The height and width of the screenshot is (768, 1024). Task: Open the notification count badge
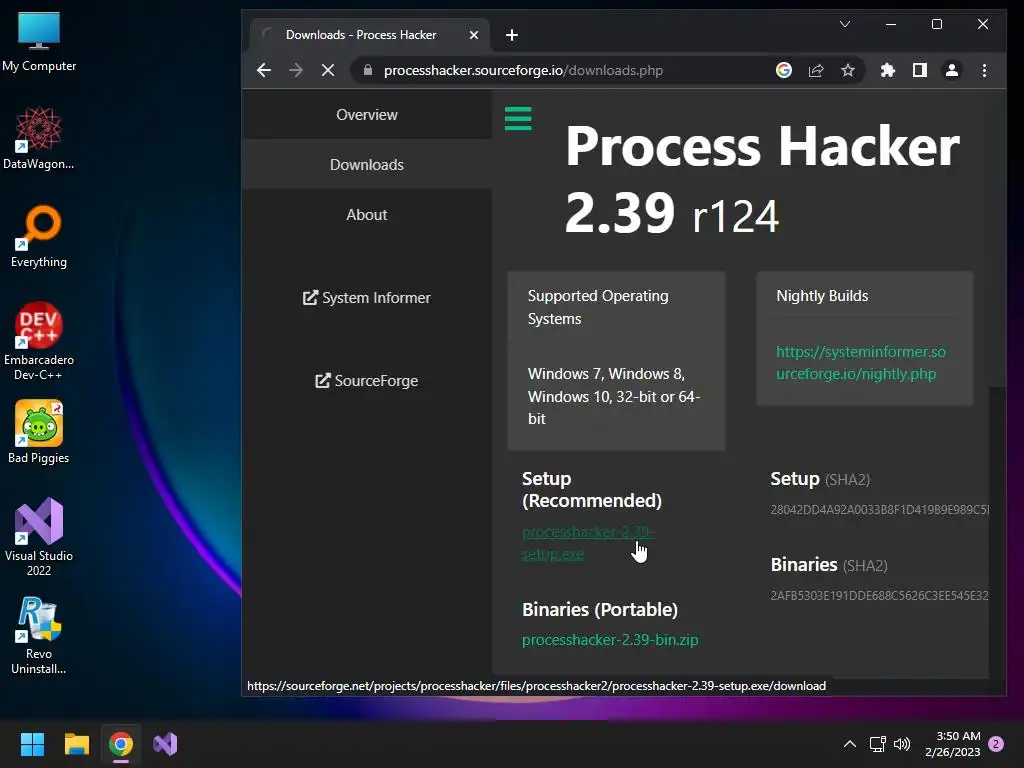[x=996, y=744]
